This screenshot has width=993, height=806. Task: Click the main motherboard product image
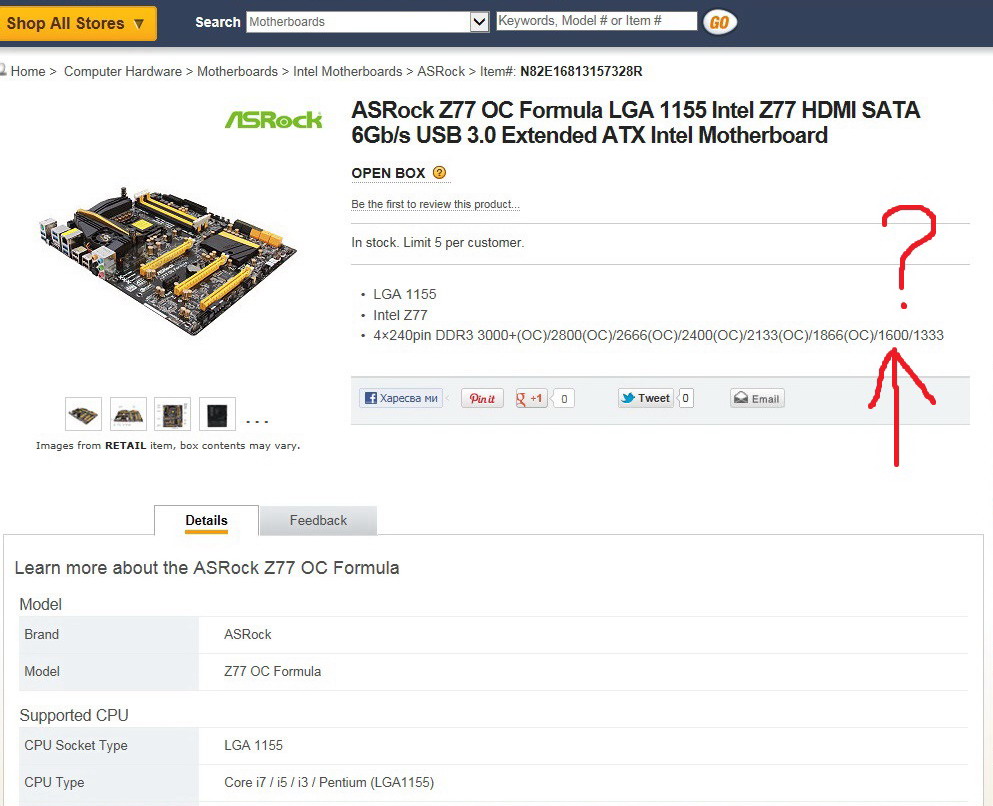(168, 260)
